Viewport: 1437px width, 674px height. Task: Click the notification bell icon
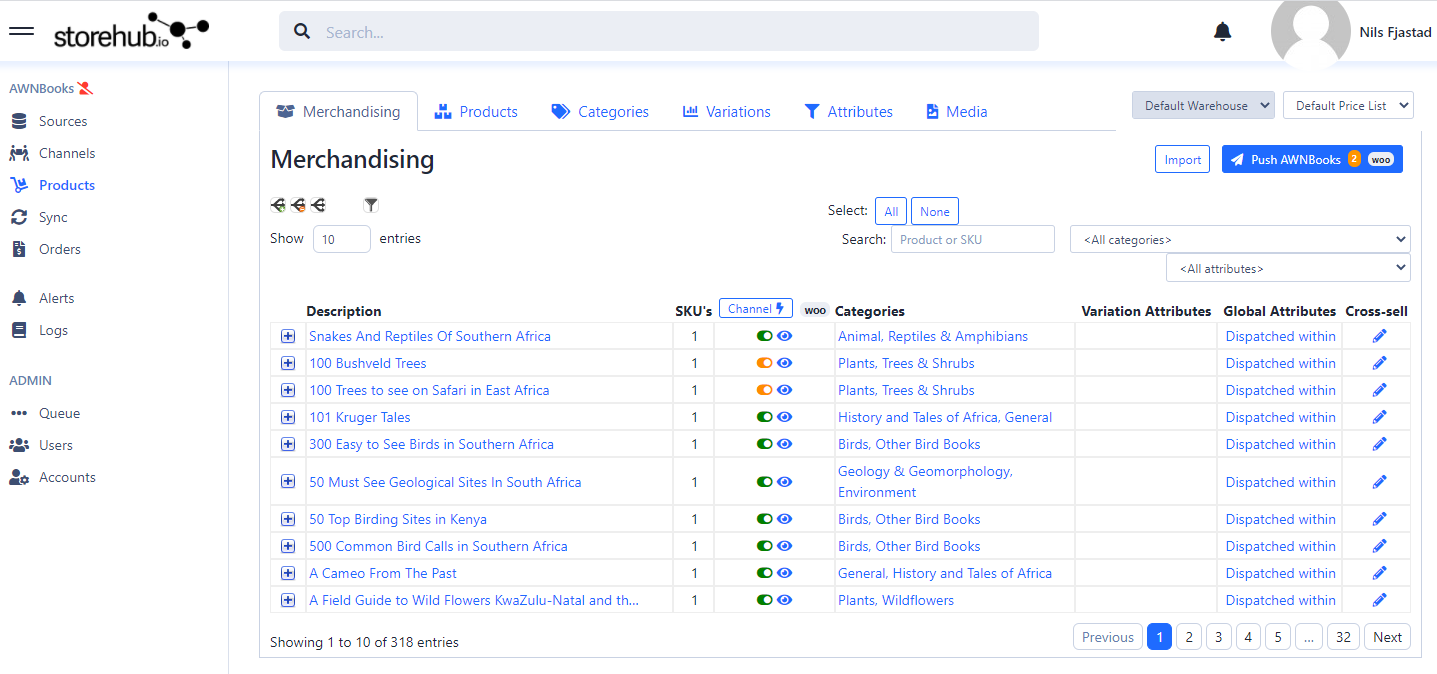pyautogui.click(x=1222, y=32)
